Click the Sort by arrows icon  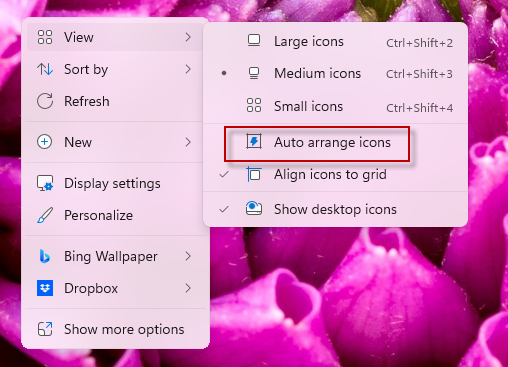click(x=45, y=69)
